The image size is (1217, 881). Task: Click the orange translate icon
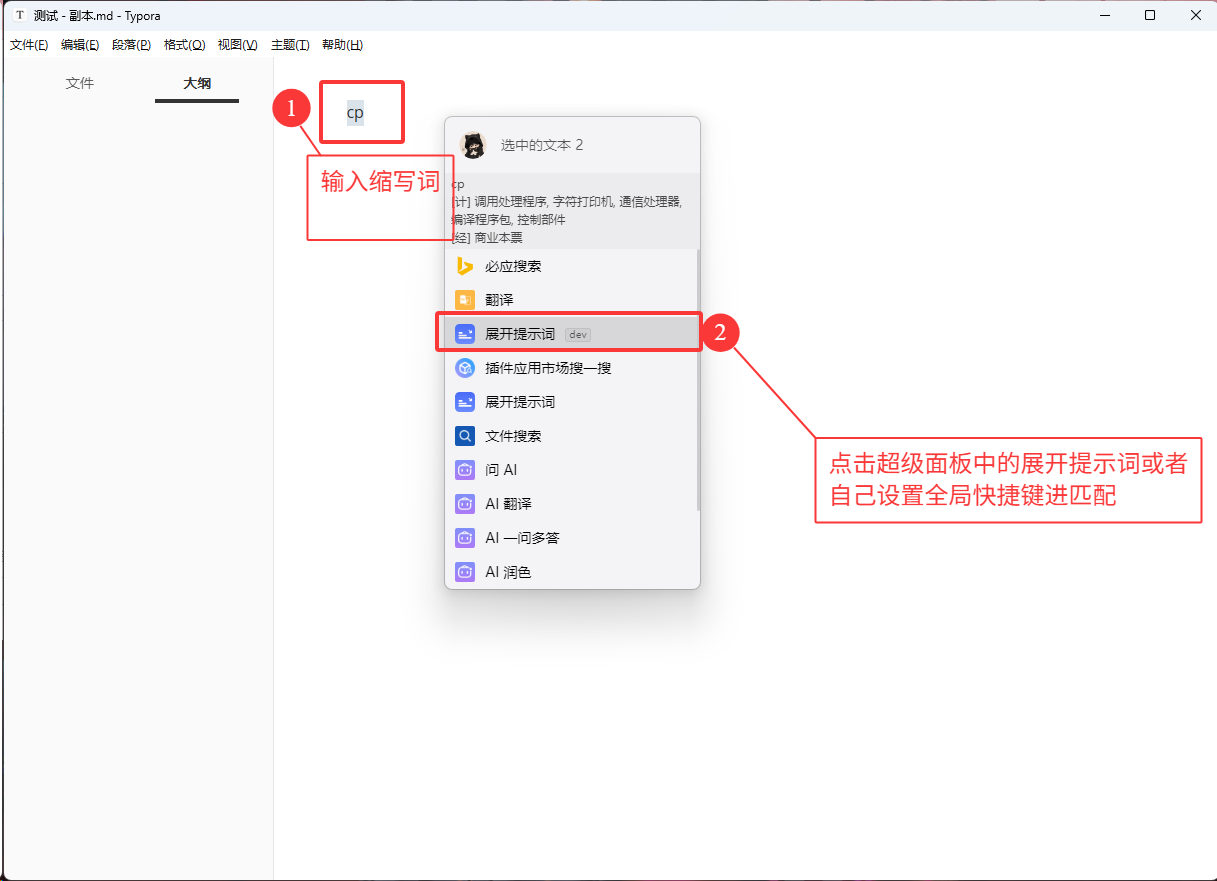[465, 300]
